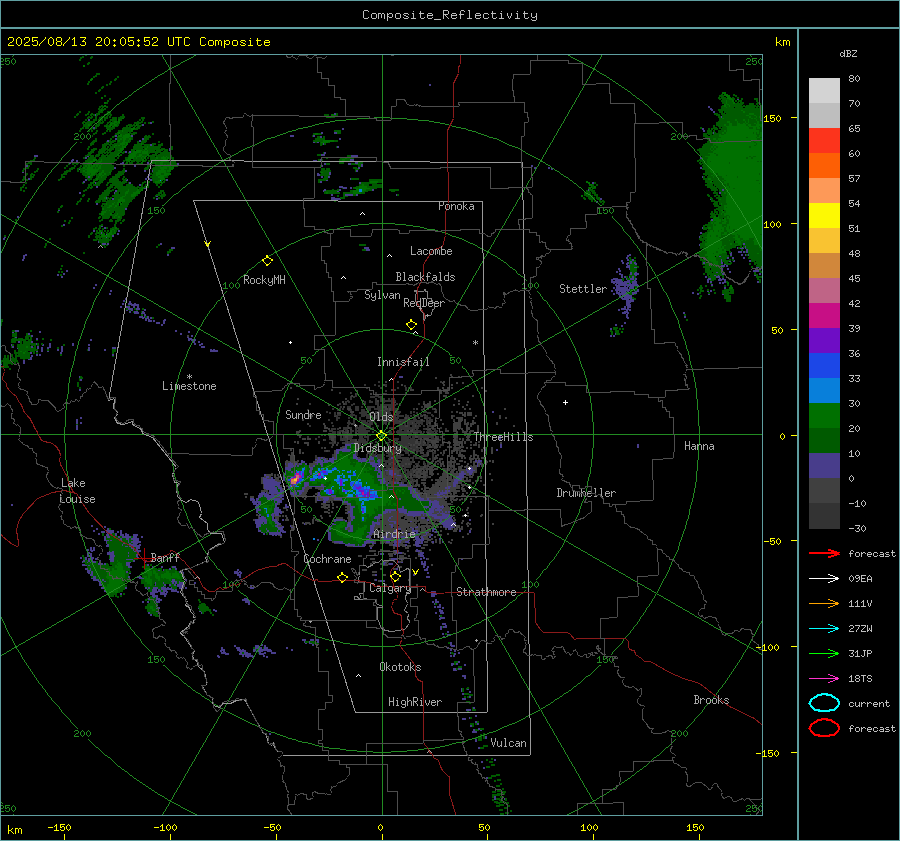Screen dimensions: 900x841
Task: Click the Strathmore city label
Action: 486,592
